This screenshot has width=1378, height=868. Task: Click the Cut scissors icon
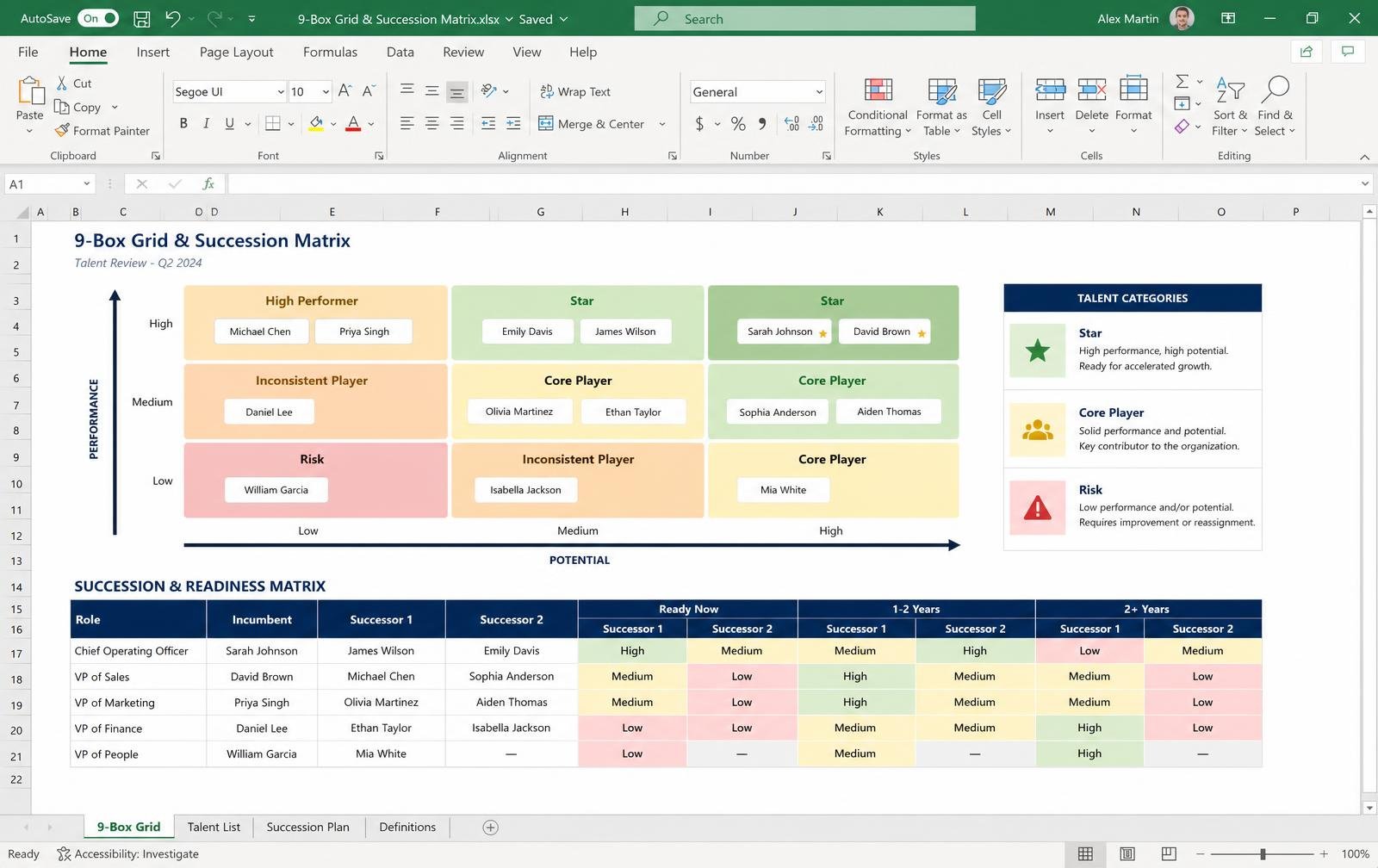[x=62, y=83]
